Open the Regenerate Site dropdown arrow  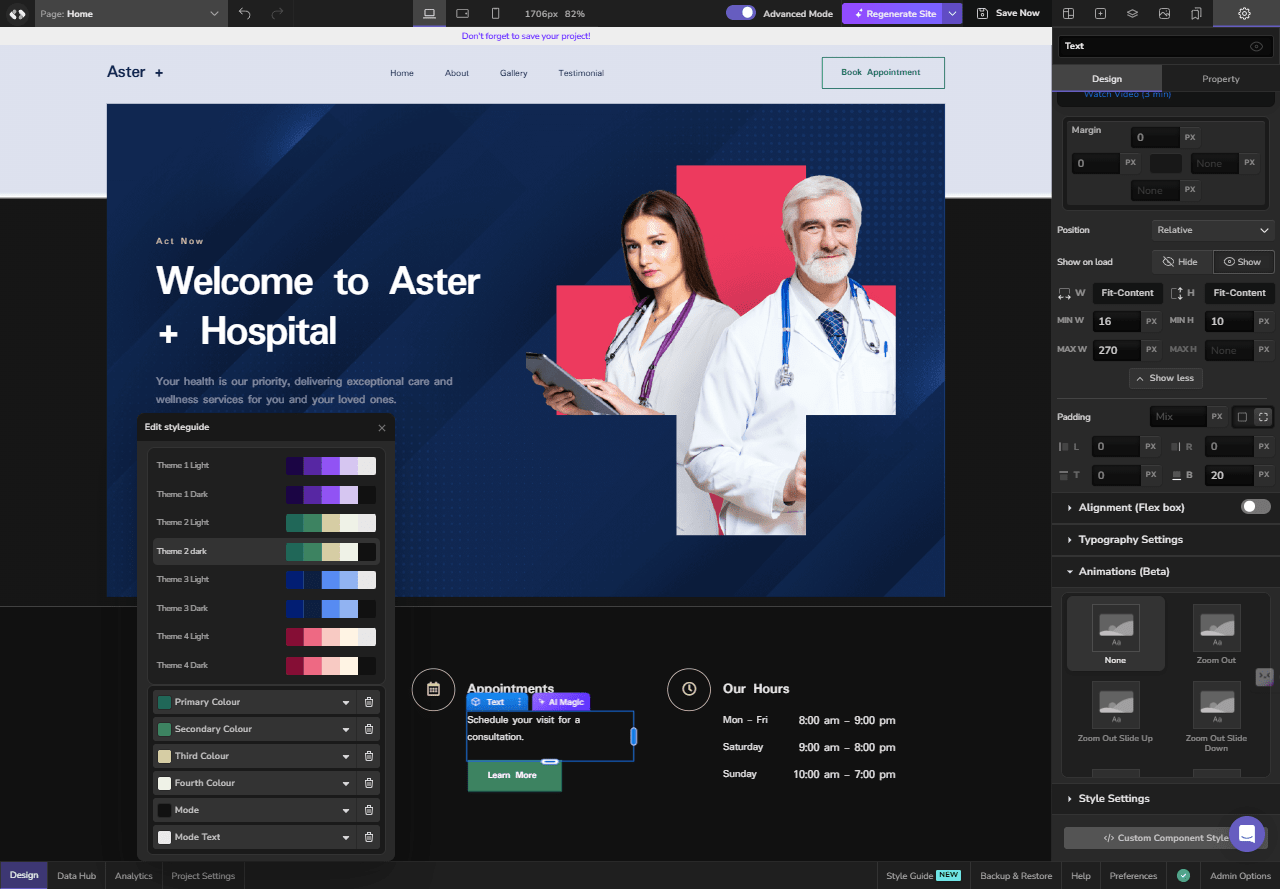click(953, 13)
